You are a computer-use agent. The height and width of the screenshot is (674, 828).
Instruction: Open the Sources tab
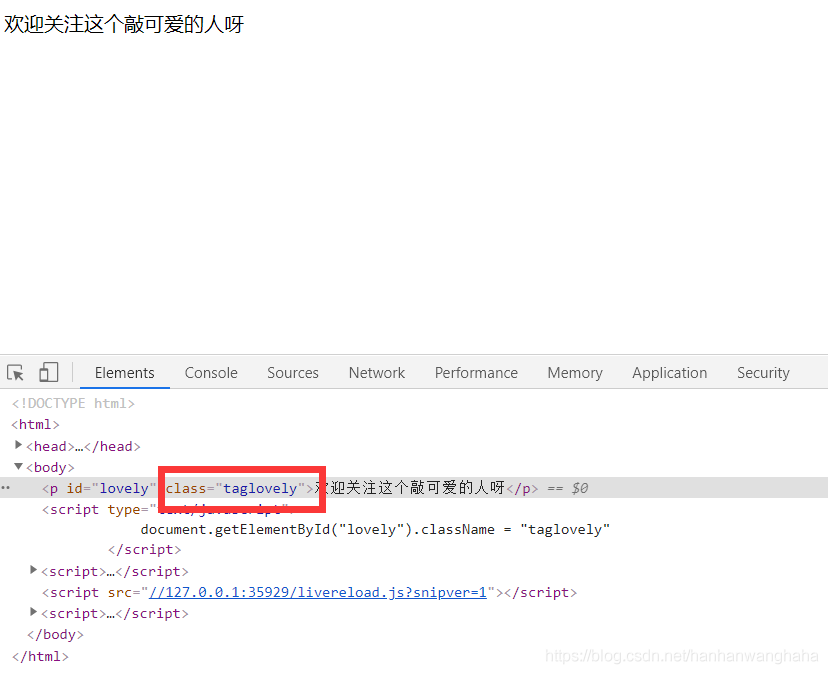click(293, 373)
